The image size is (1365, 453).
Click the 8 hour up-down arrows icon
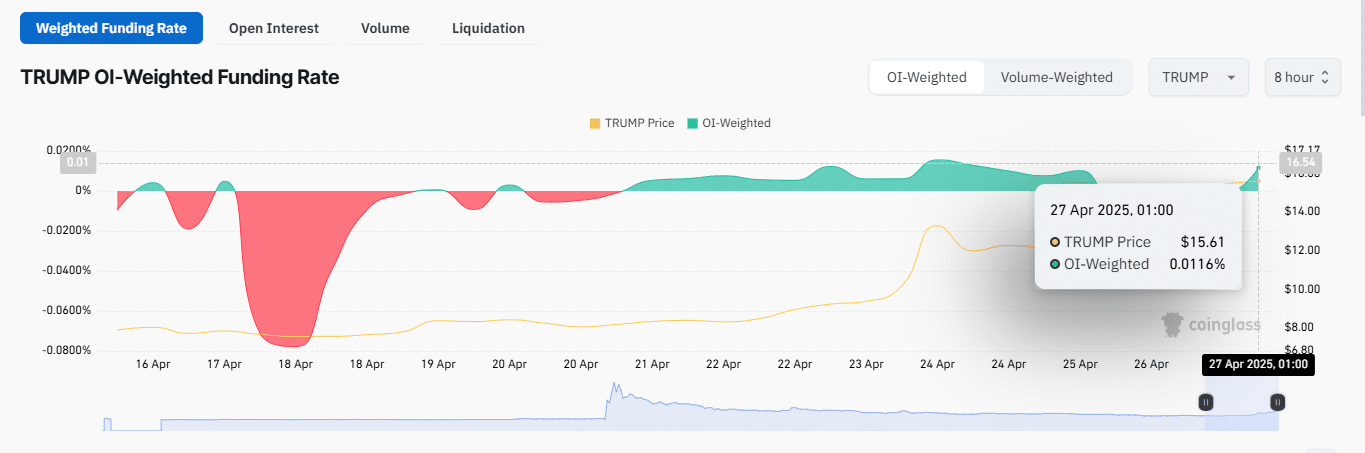[1325, 77]
